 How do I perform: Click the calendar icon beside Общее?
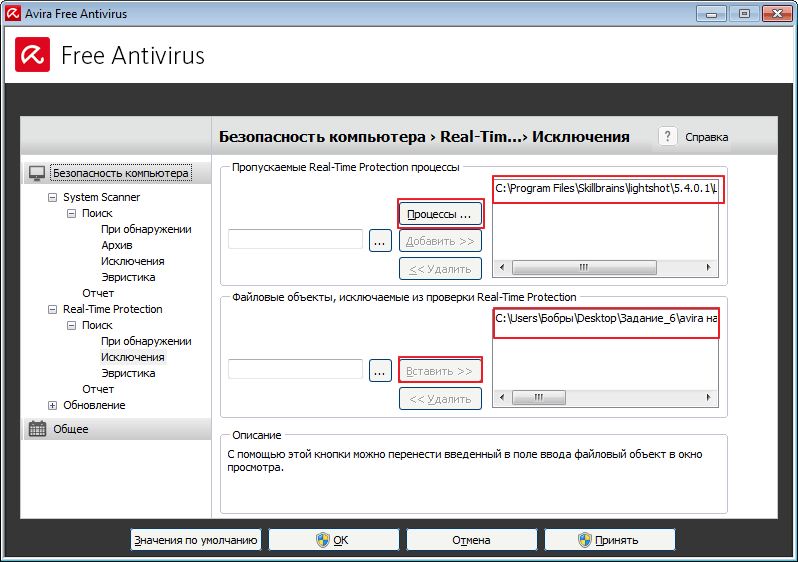tap(37, 429)
